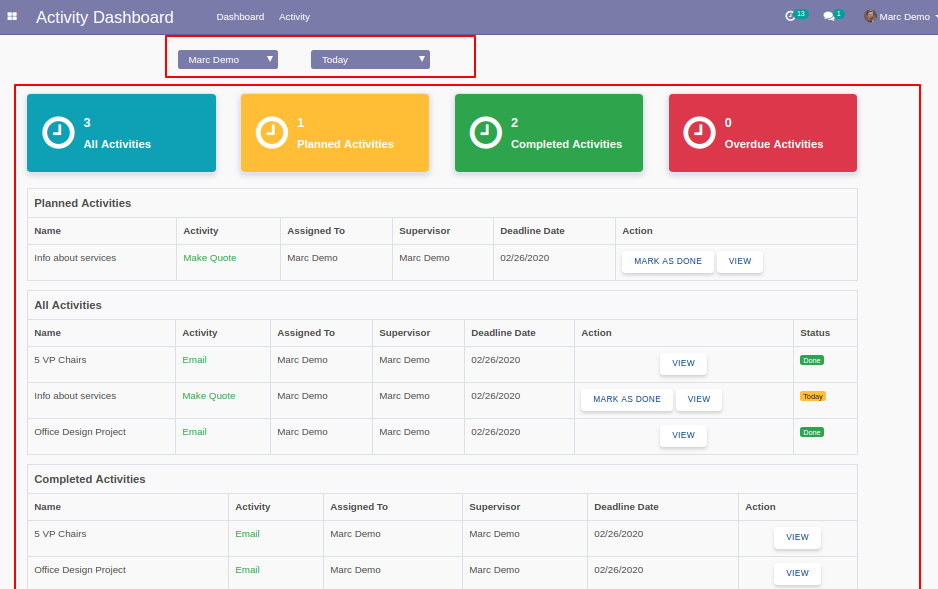The image size is (938, 589).
Task: Open the Completed Activities card label
Action: (567, 144)
